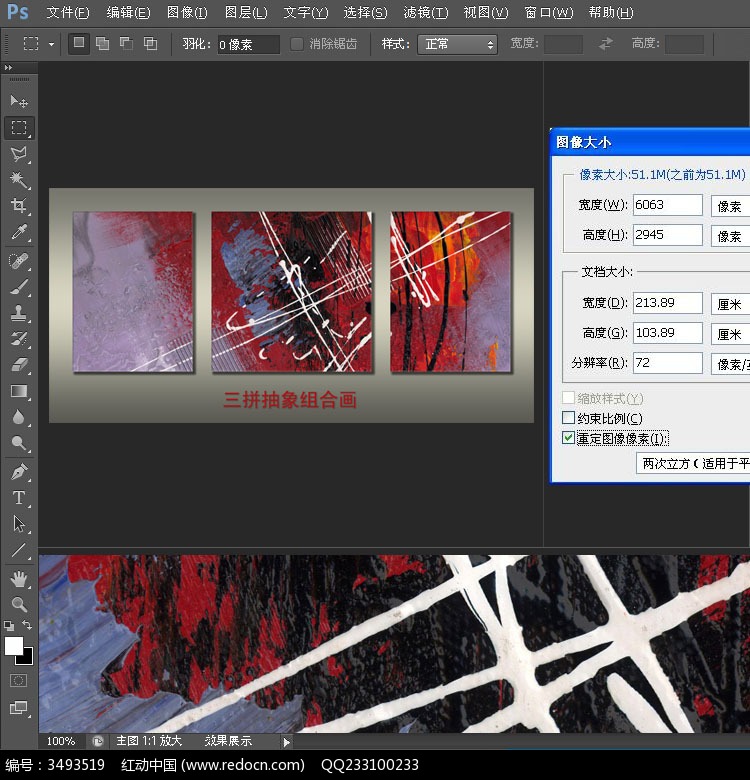750x780 pixels.
Task: Select the Crop tool
Action: [x=19, y=205]
